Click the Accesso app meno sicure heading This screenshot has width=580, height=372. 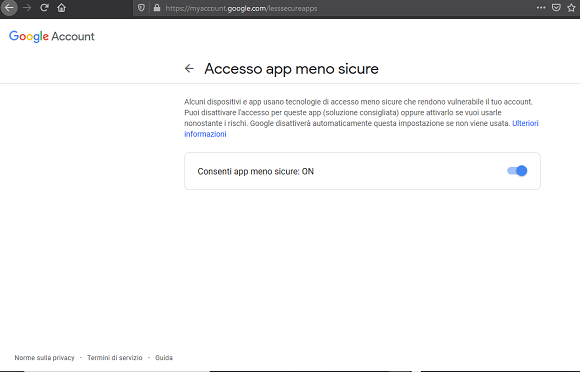click(x=291, y=69)
